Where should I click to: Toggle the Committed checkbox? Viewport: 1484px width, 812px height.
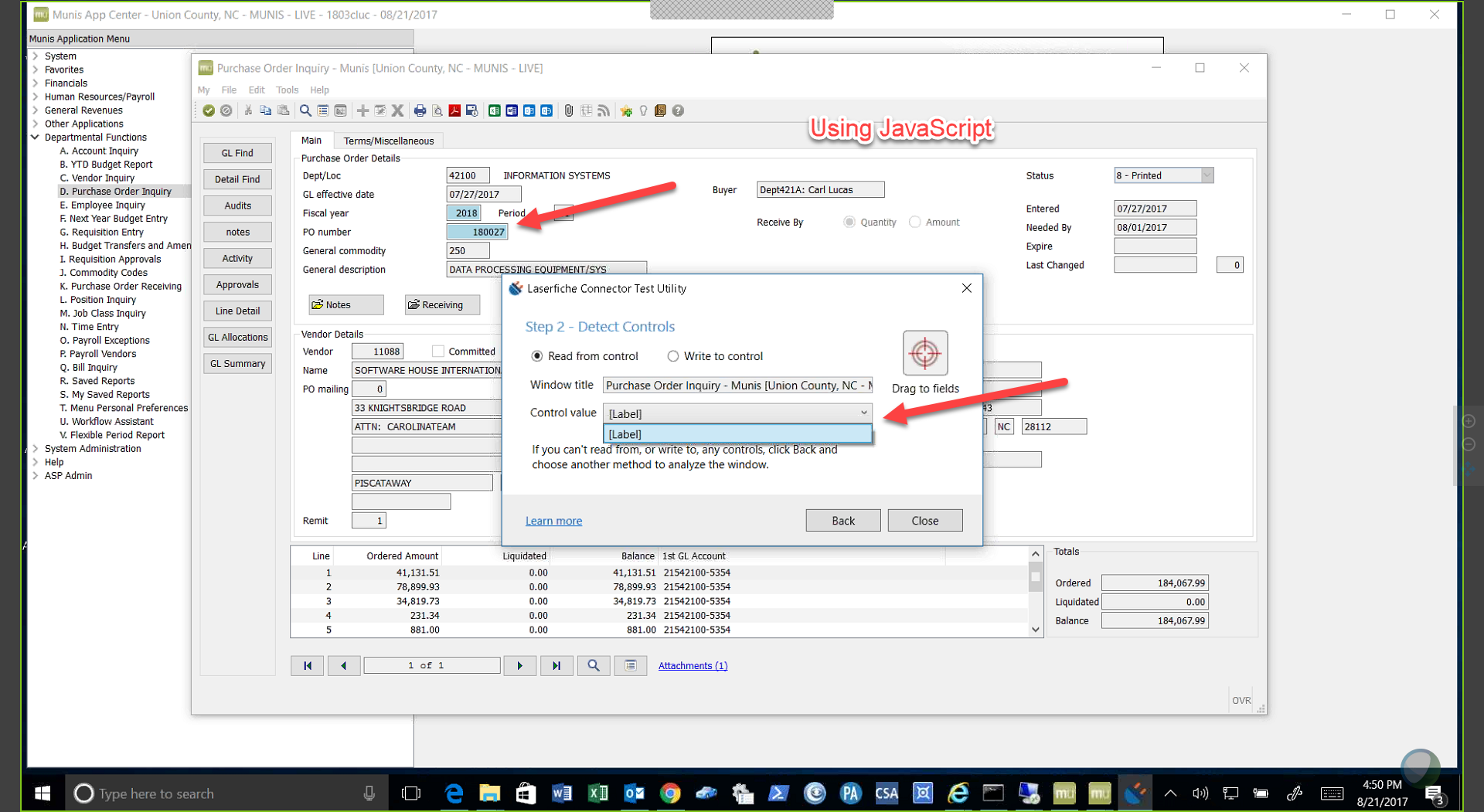pos(438,352)
